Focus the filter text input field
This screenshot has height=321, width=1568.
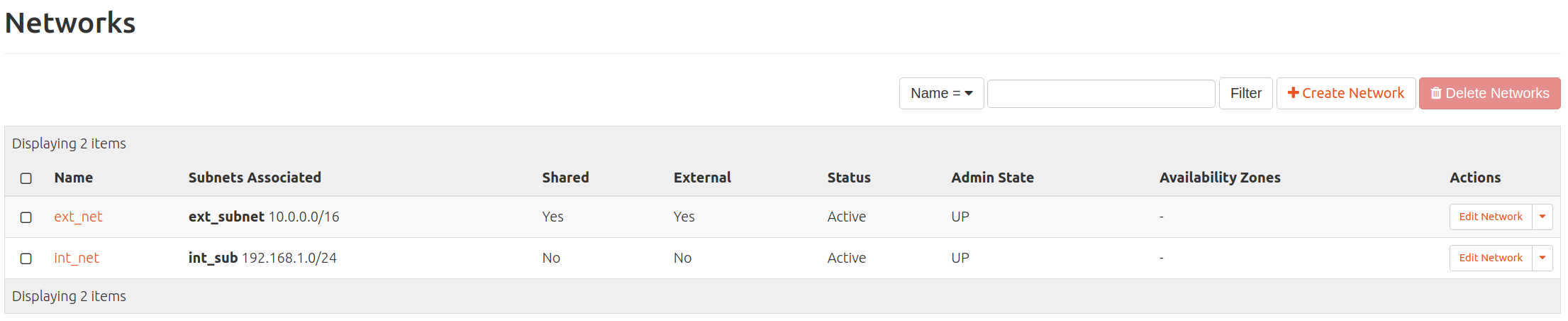[1101, 93]
